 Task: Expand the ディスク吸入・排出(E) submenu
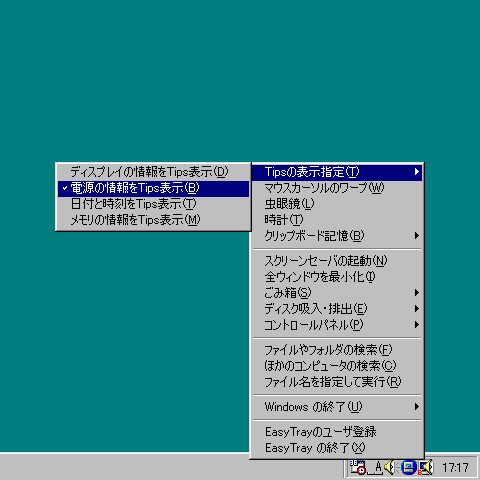click(x=337, y=309)
